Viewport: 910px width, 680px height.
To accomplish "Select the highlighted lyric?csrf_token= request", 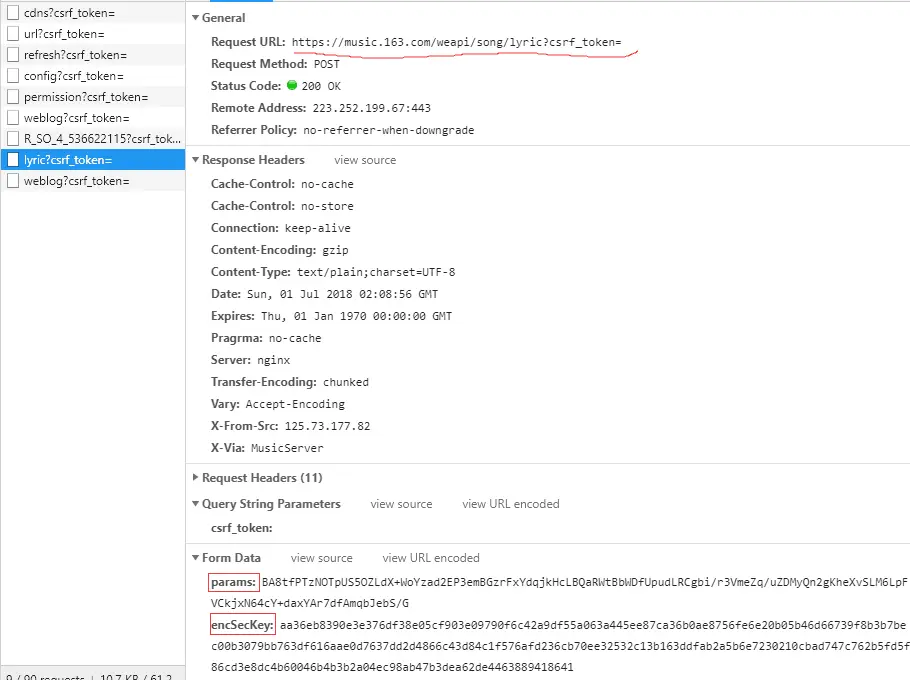I will (93, 160).
